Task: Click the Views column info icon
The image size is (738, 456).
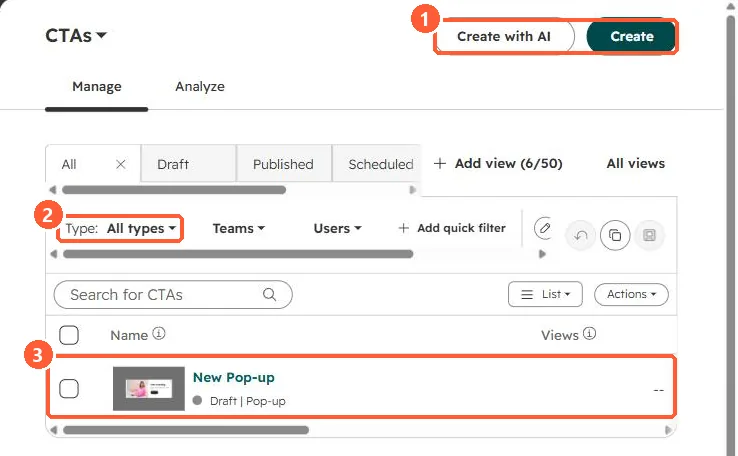Action: pos(589,334)
